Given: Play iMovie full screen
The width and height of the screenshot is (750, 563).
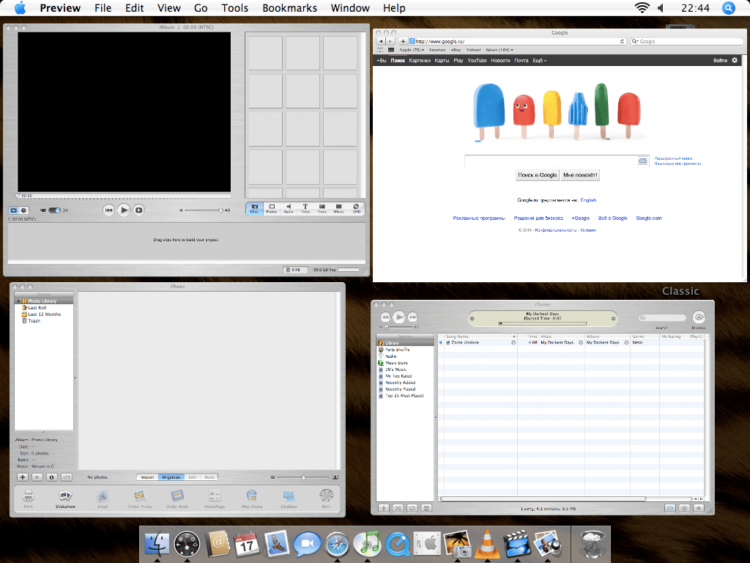Looking at the screenshot, I should point(139,210).
